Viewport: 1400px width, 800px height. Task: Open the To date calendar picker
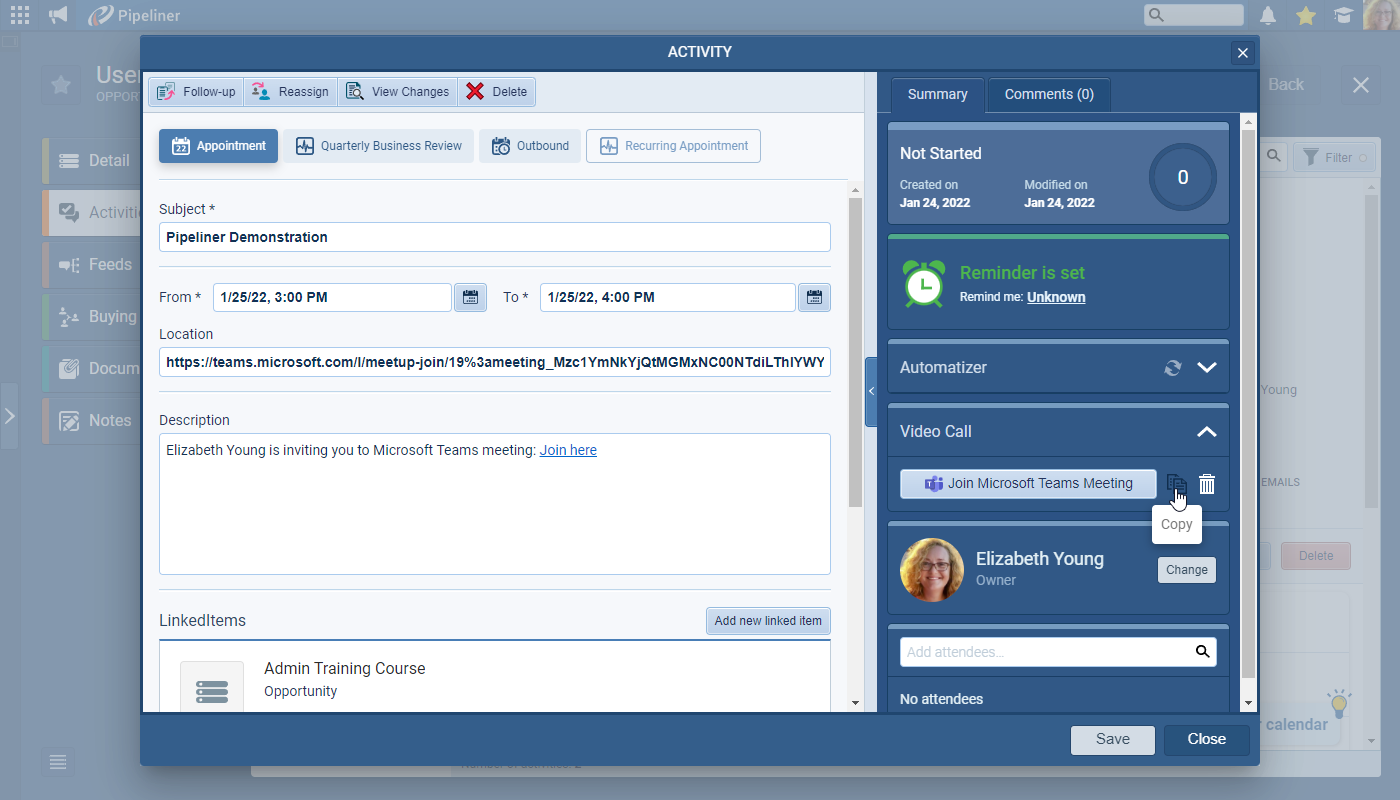coord(814,297)
